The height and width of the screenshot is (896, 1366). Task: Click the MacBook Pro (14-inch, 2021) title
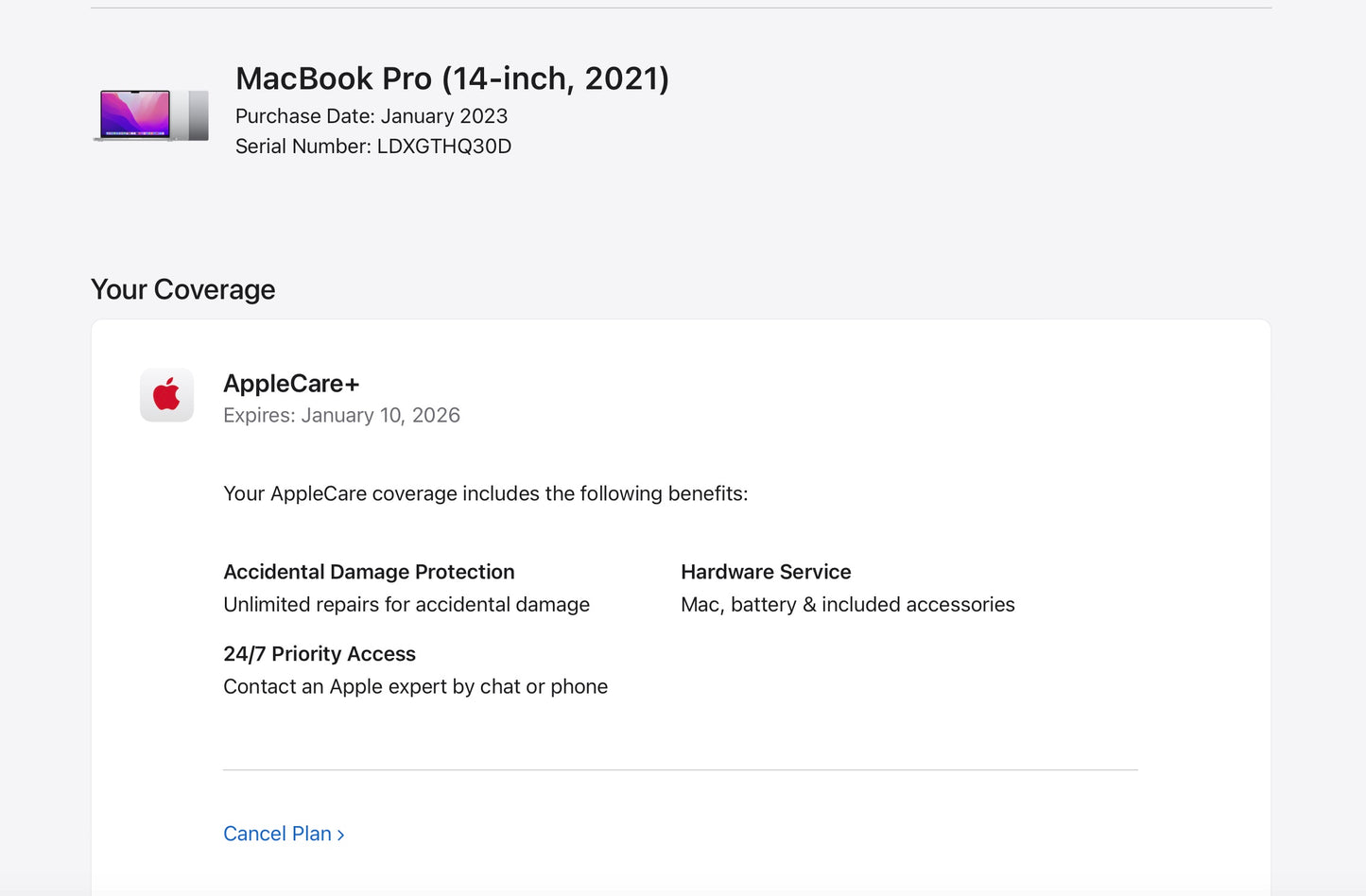tap(453, 78)
